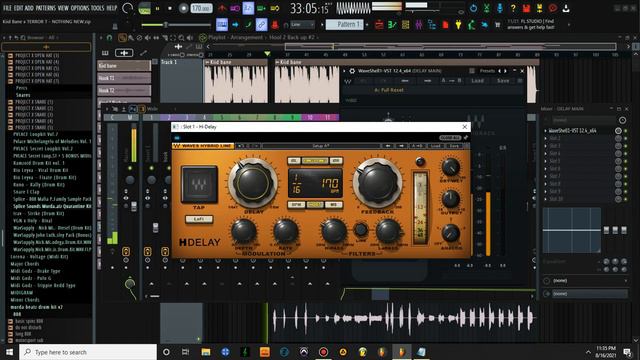The height and width of the screenshot is (360, 640).
Task: Open the FILE menu
Action: (x=7, y=8)
